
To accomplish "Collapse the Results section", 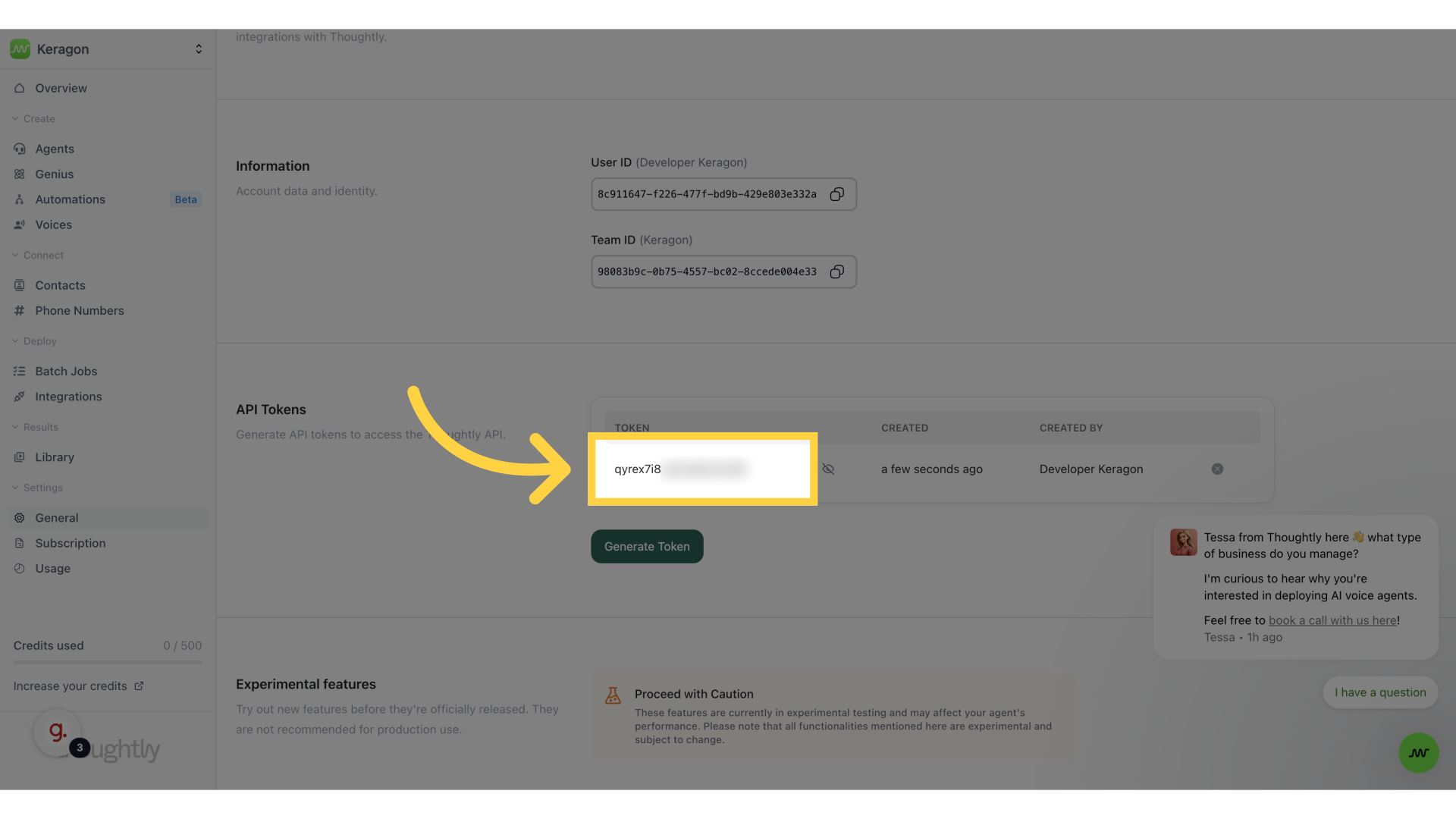I will (36, 428).
